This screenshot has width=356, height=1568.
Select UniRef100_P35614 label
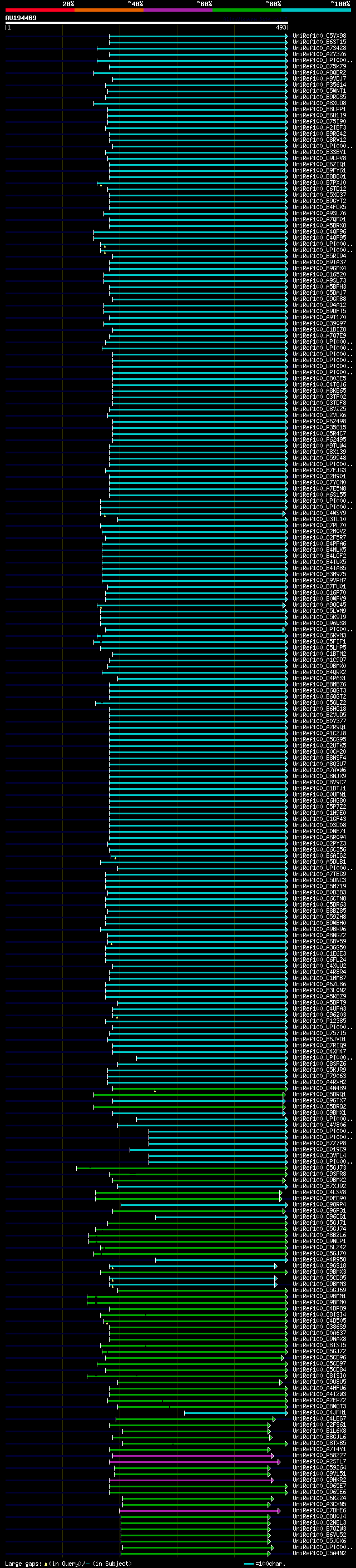pos(319,85)
